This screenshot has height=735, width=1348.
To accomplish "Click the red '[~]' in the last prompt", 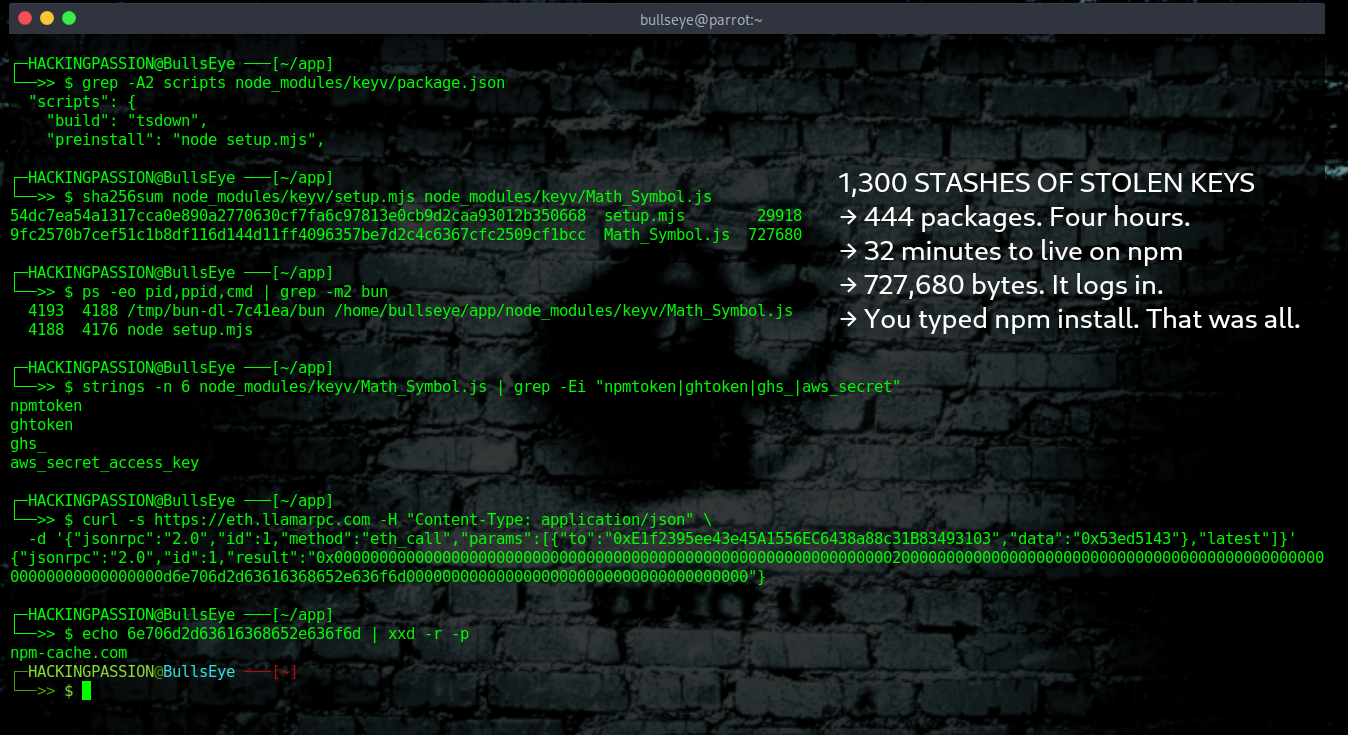I will coord(285,671).
